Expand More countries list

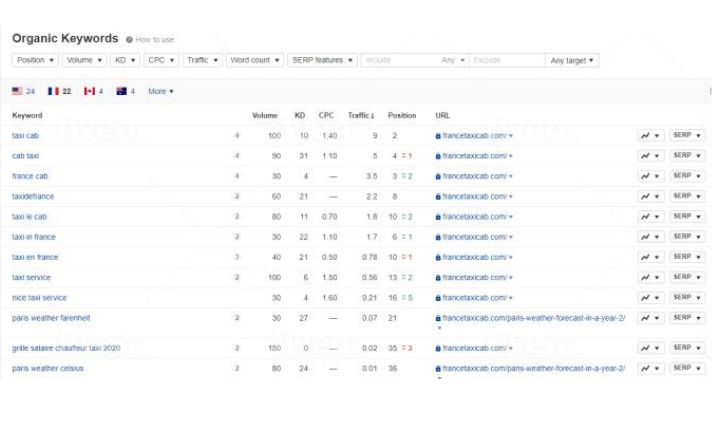(x=161, y=91)
